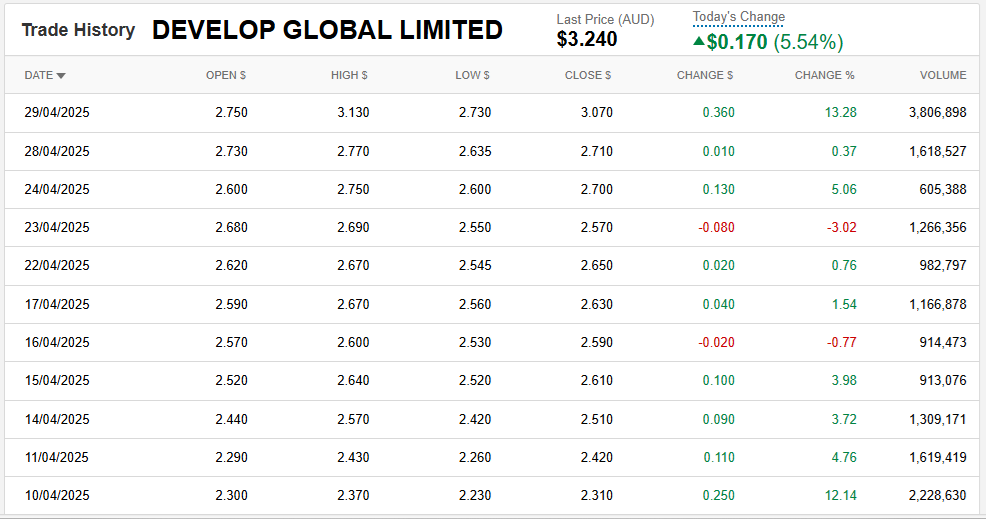This screenshot has height=519, width=986.
Task: Sort by CHANGE % column header
Action: tap(824, 75)
